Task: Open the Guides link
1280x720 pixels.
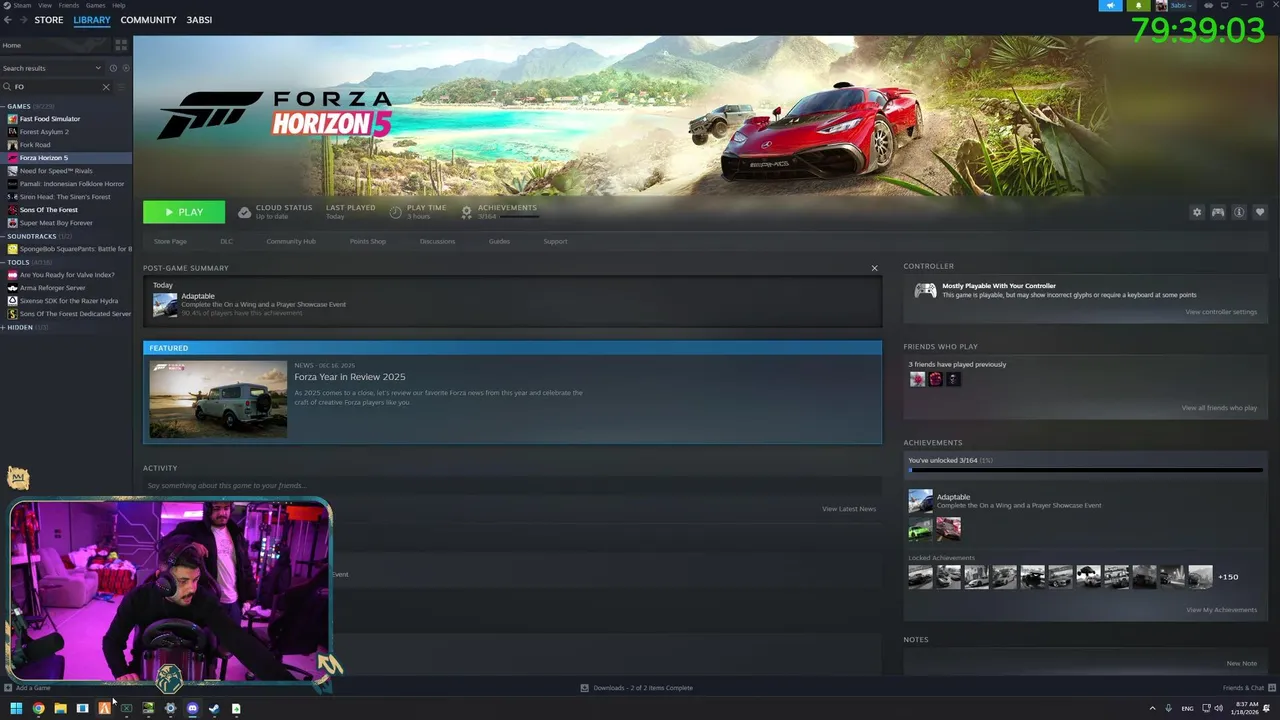Action: (x=499, y=241)
